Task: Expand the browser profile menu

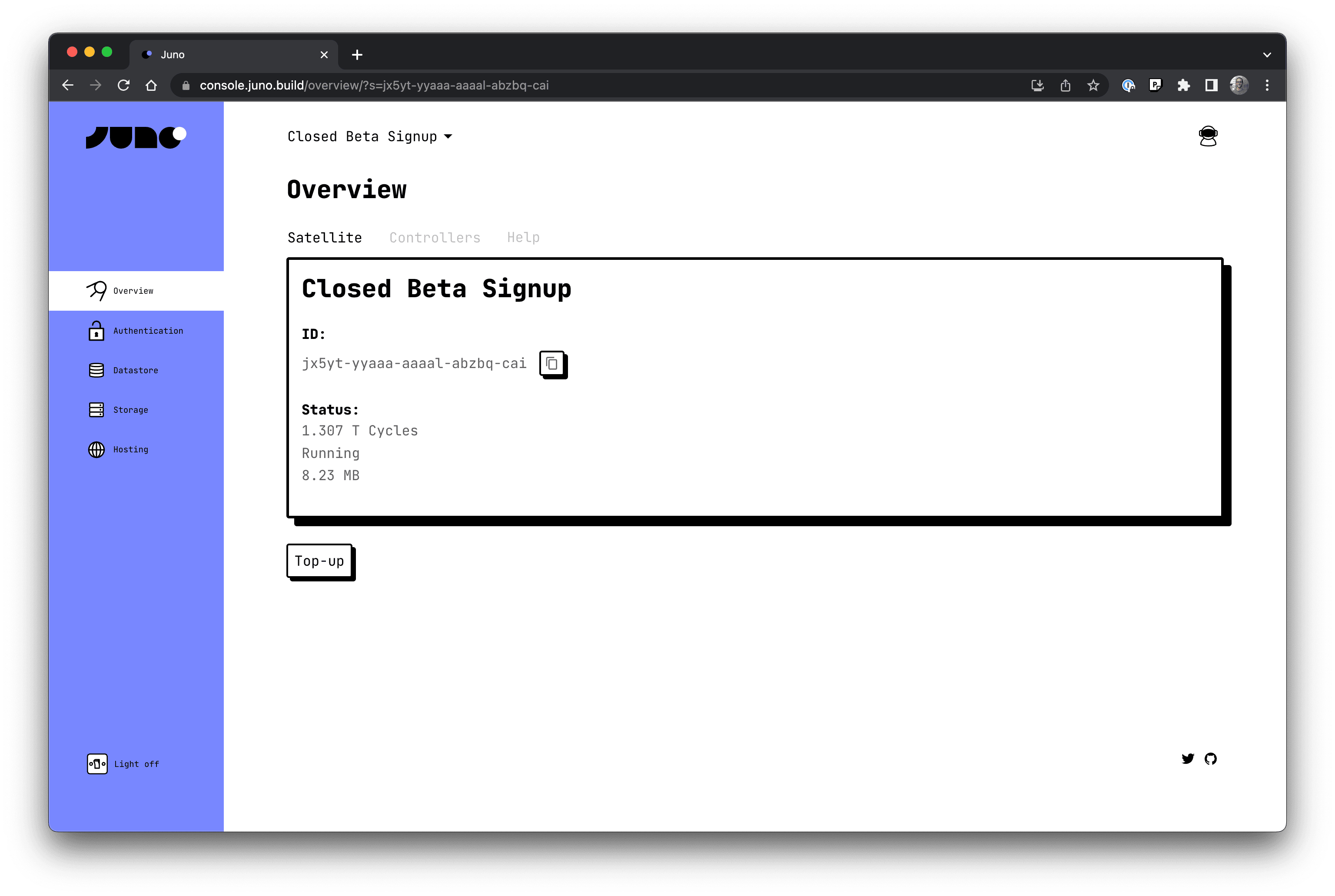Action: click(1238, 85)
